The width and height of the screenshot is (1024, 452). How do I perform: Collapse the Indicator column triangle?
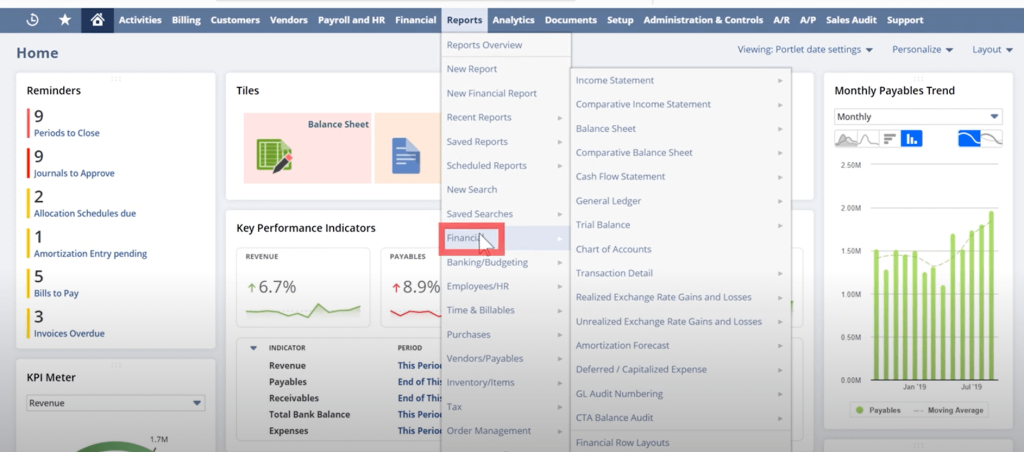pos(253,348)
